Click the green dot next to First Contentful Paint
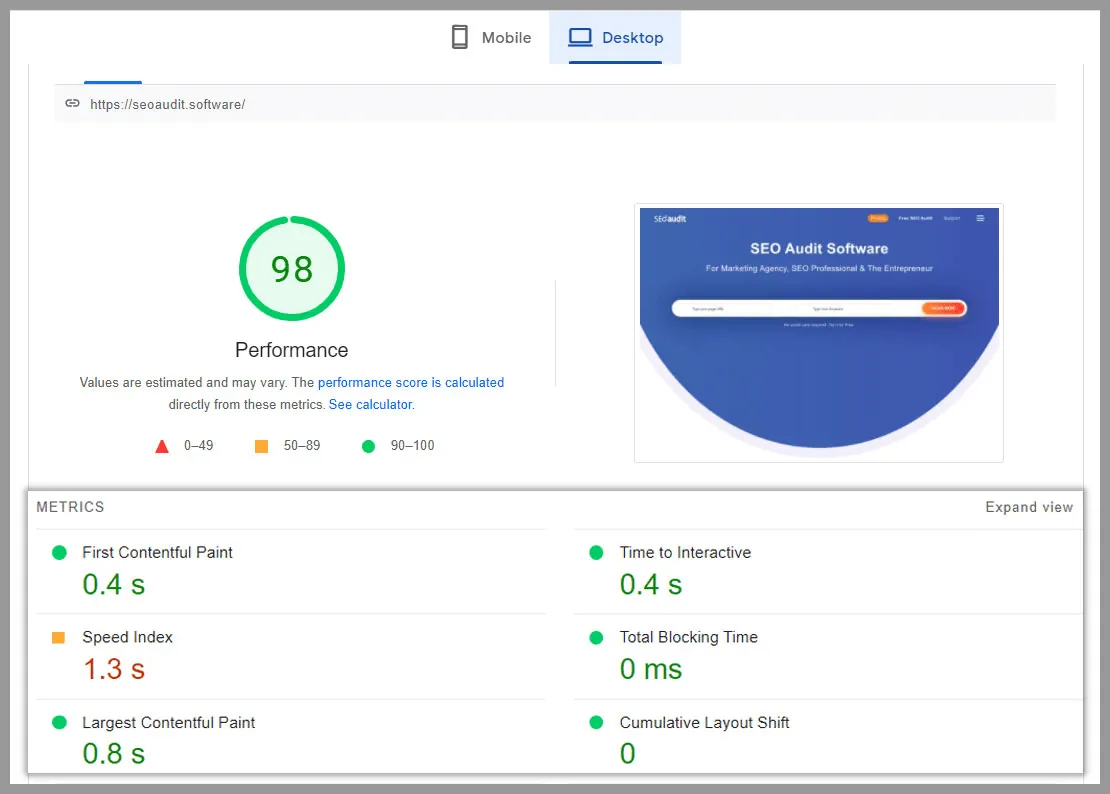Screen dimensions: 1110x794 (x=59, y=553)
